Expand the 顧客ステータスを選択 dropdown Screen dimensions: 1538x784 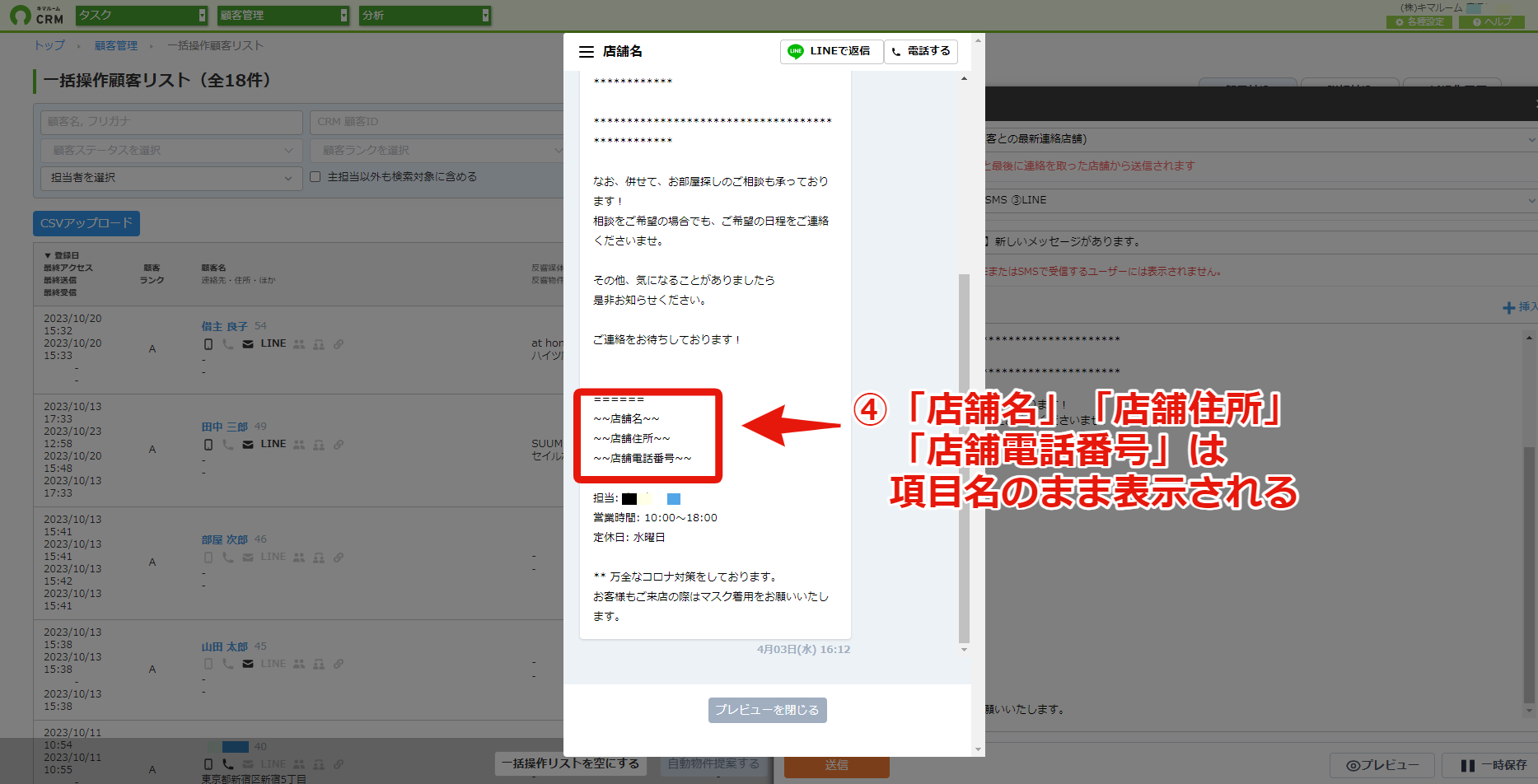pyautogui.click(x=171, y=151)
